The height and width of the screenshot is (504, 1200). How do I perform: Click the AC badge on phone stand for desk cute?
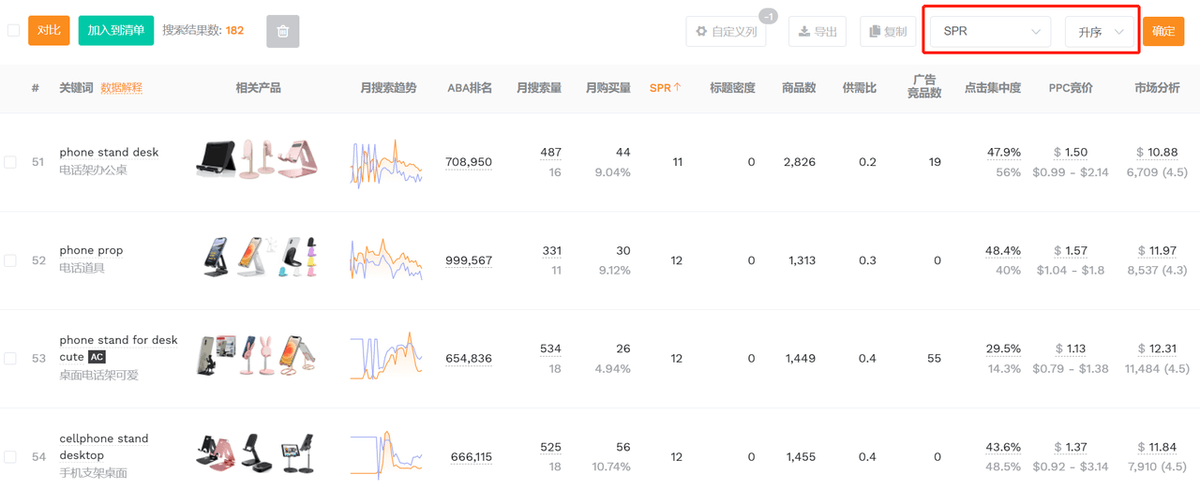coord(97,357)
